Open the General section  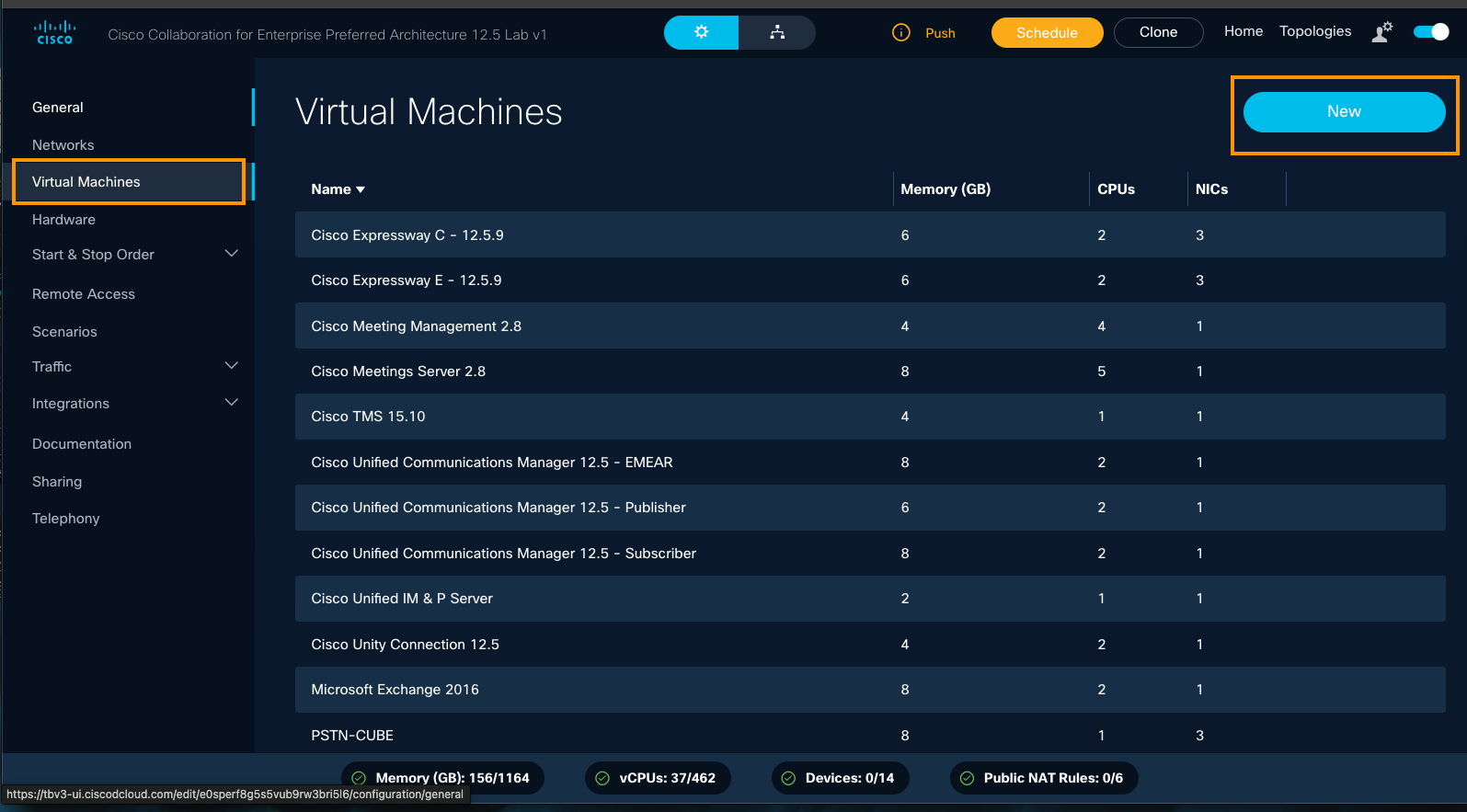[x=58, y=108]
